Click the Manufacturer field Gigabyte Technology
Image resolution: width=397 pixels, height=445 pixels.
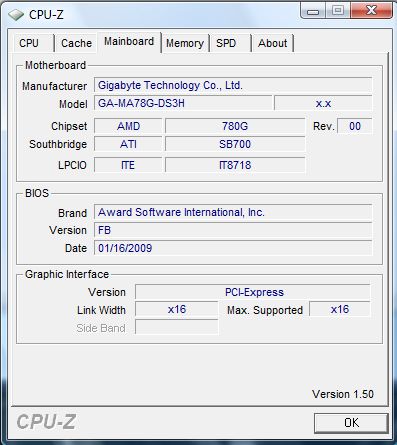point(233,85)
